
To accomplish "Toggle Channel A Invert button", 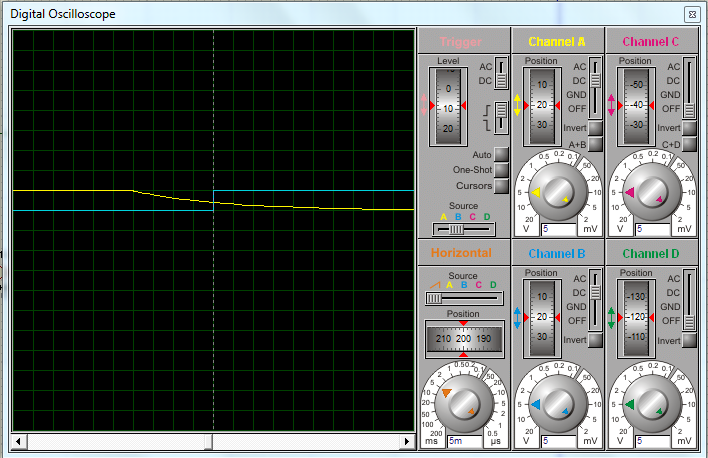I will (596, 128).
